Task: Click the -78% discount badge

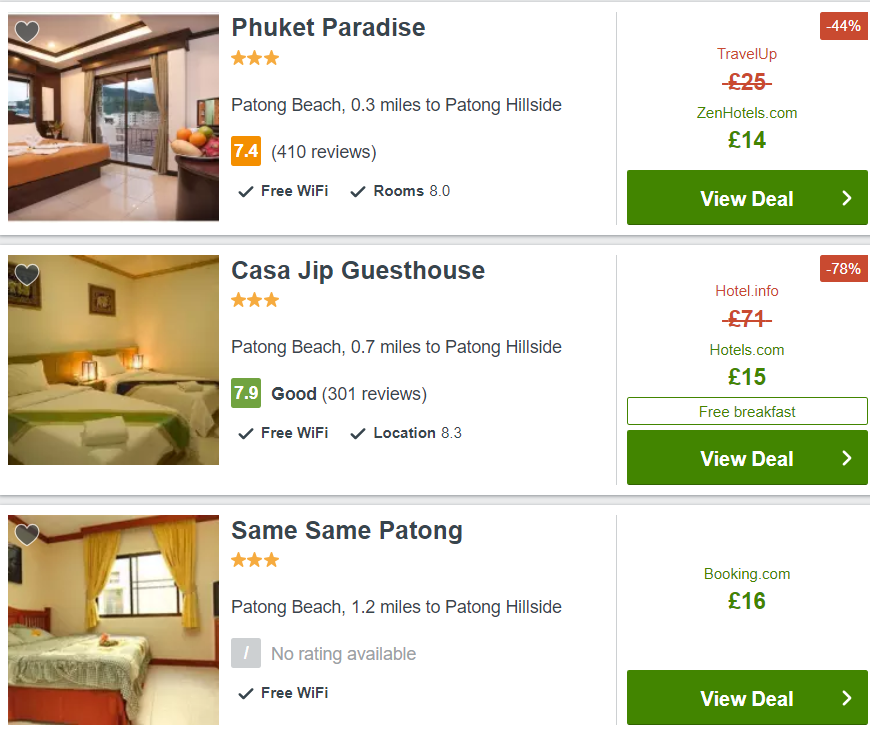Action: tap(843, 269)
